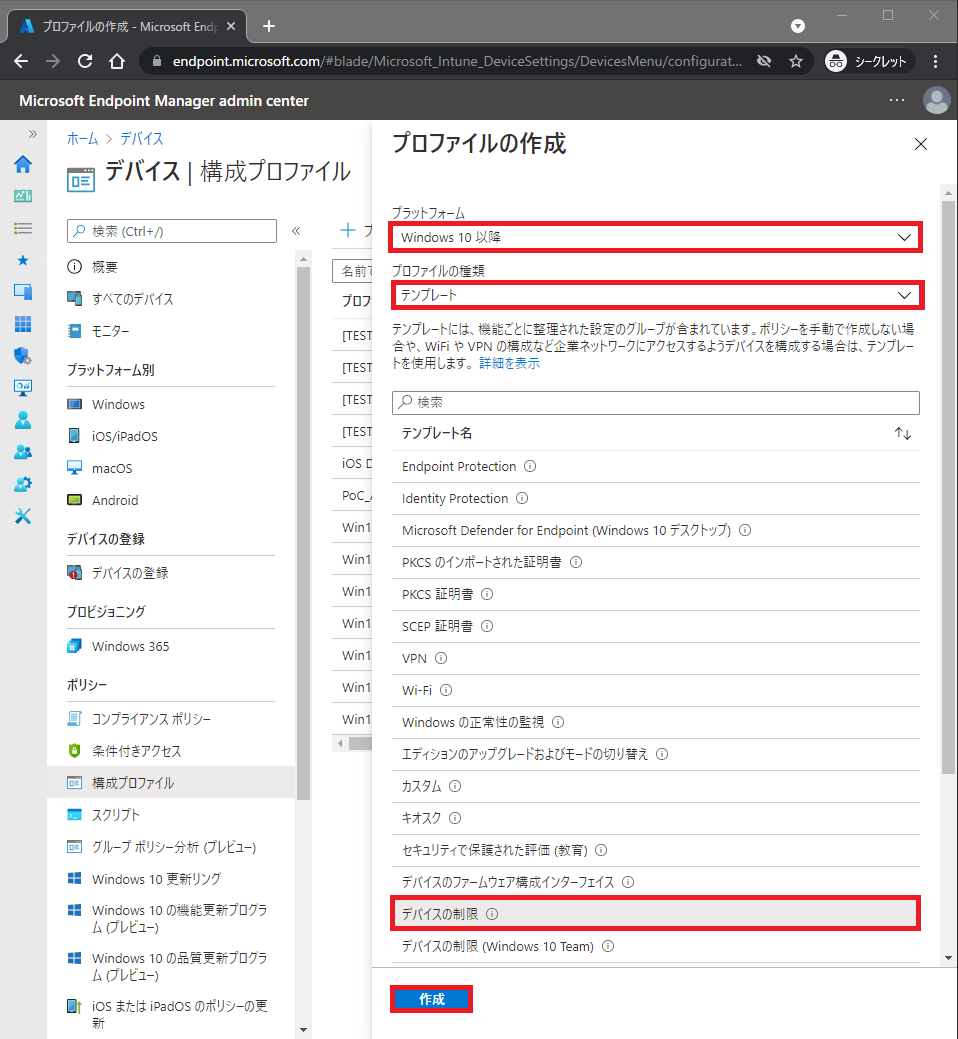Open All services list icon in left rail

coord(23,228)
